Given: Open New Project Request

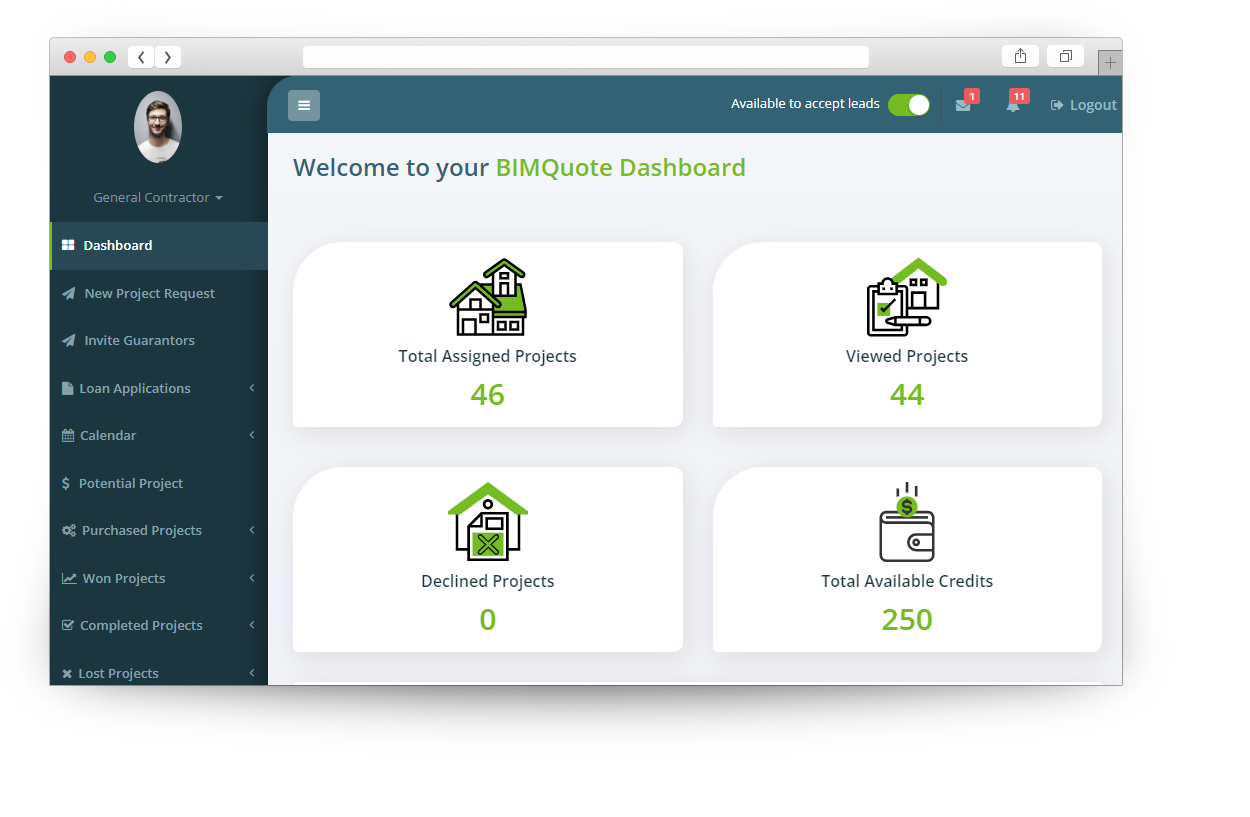Looking at the screenshot, I should [x=159, y=294].
